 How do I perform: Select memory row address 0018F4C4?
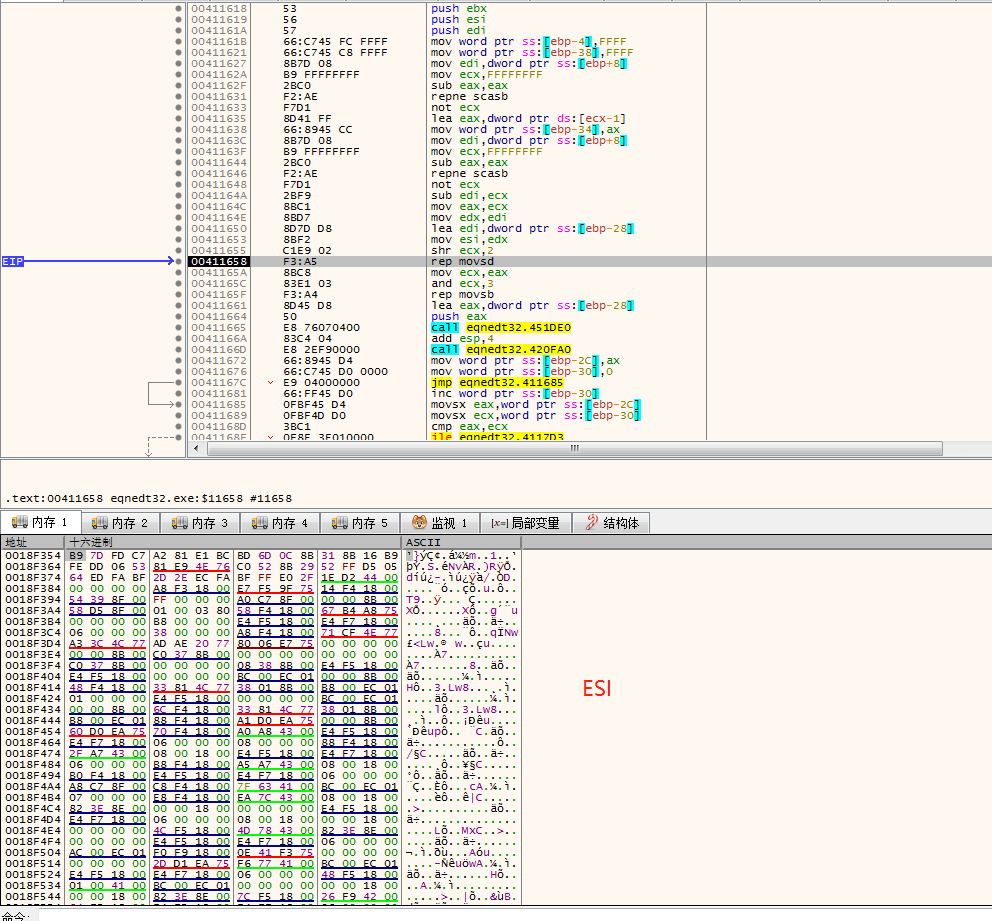tap(33, 809)
